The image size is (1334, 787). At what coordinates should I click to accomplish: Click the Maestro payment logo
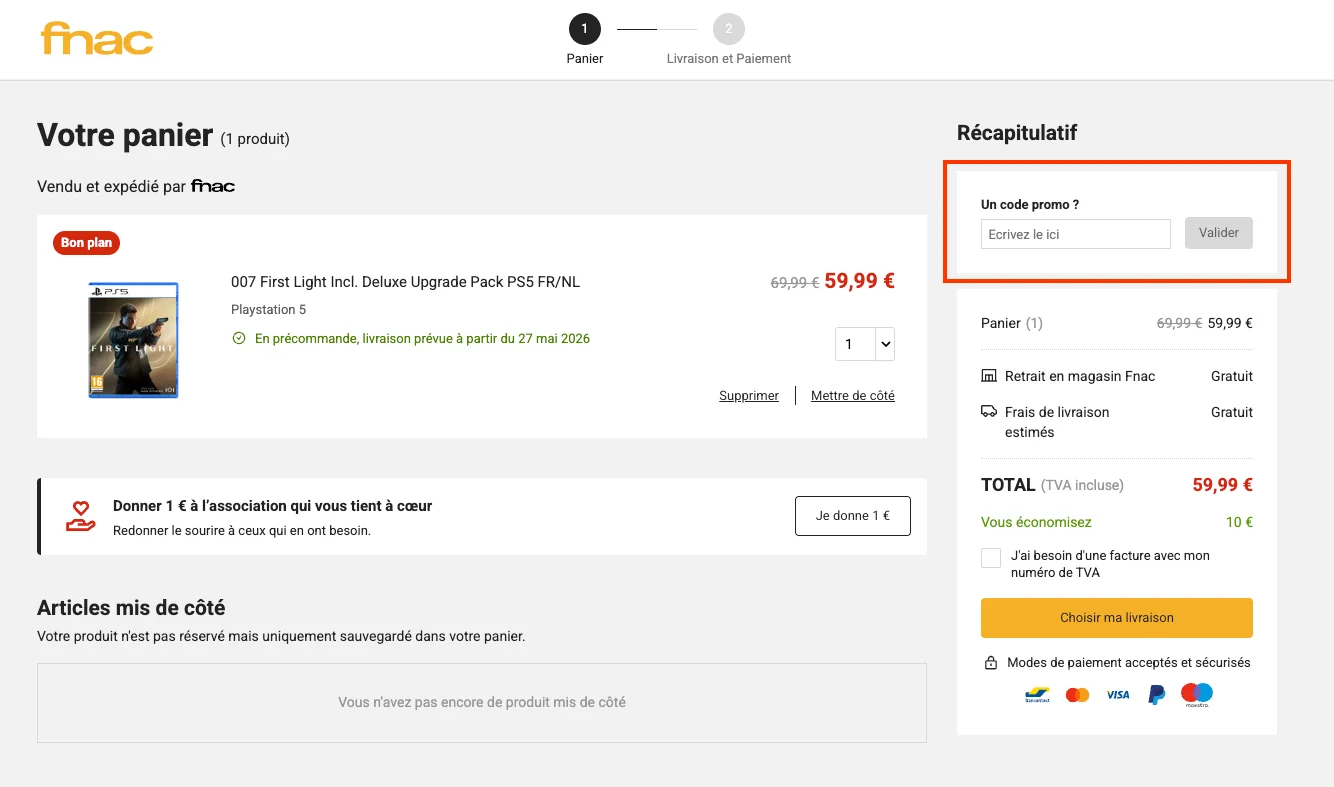[1196, 694]
